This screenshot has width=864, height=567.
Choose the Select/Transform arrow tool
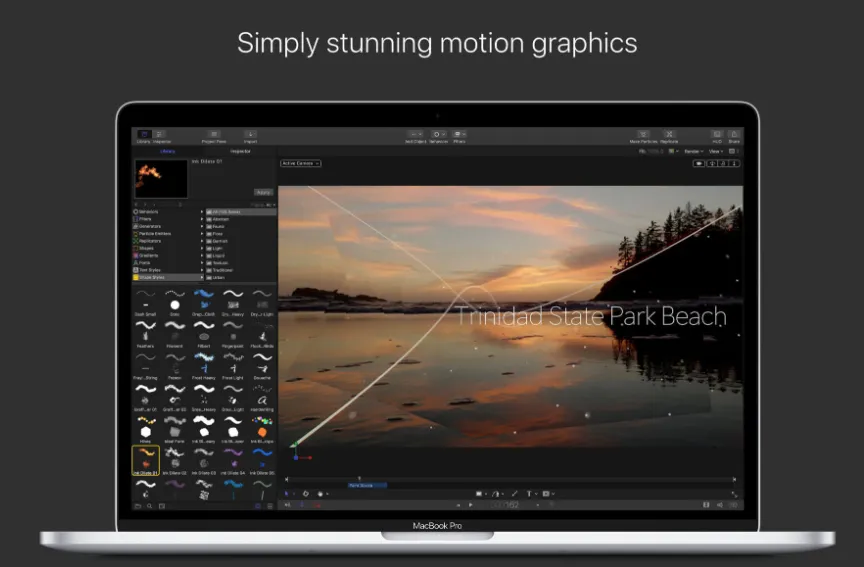287,494
